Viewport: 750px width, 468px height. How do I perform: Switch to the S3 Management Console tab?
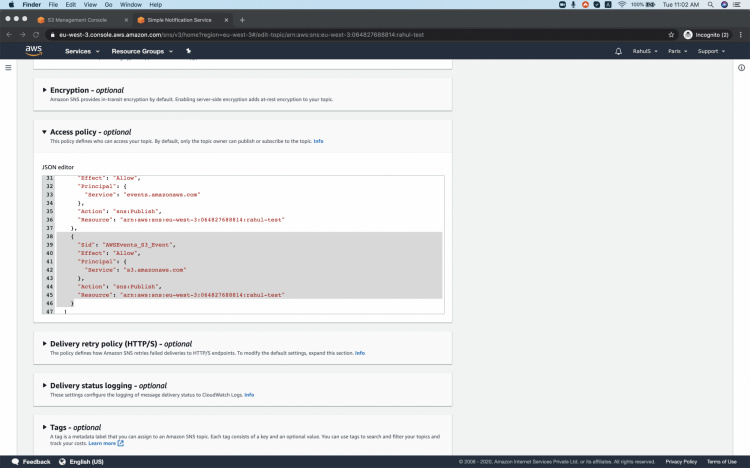pyautogui.click(x=77, y=19)
